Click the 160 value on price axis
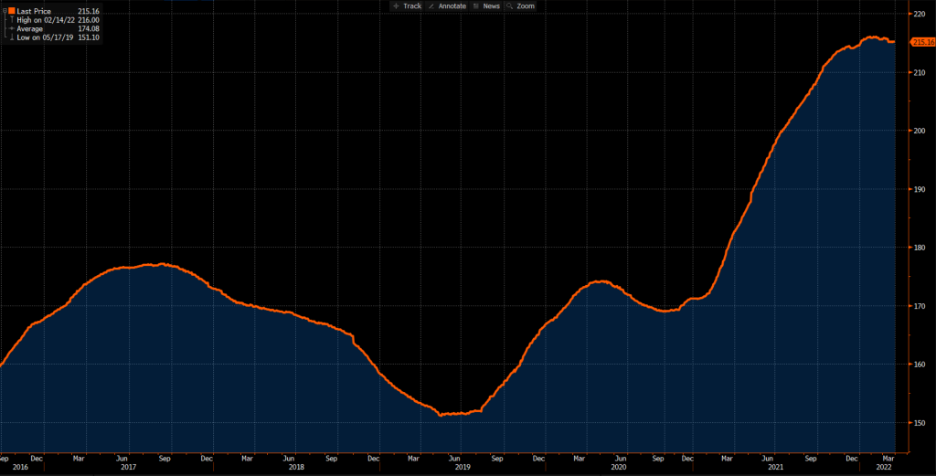The height and width of the screenshot is (476, 936). (919, 364)
